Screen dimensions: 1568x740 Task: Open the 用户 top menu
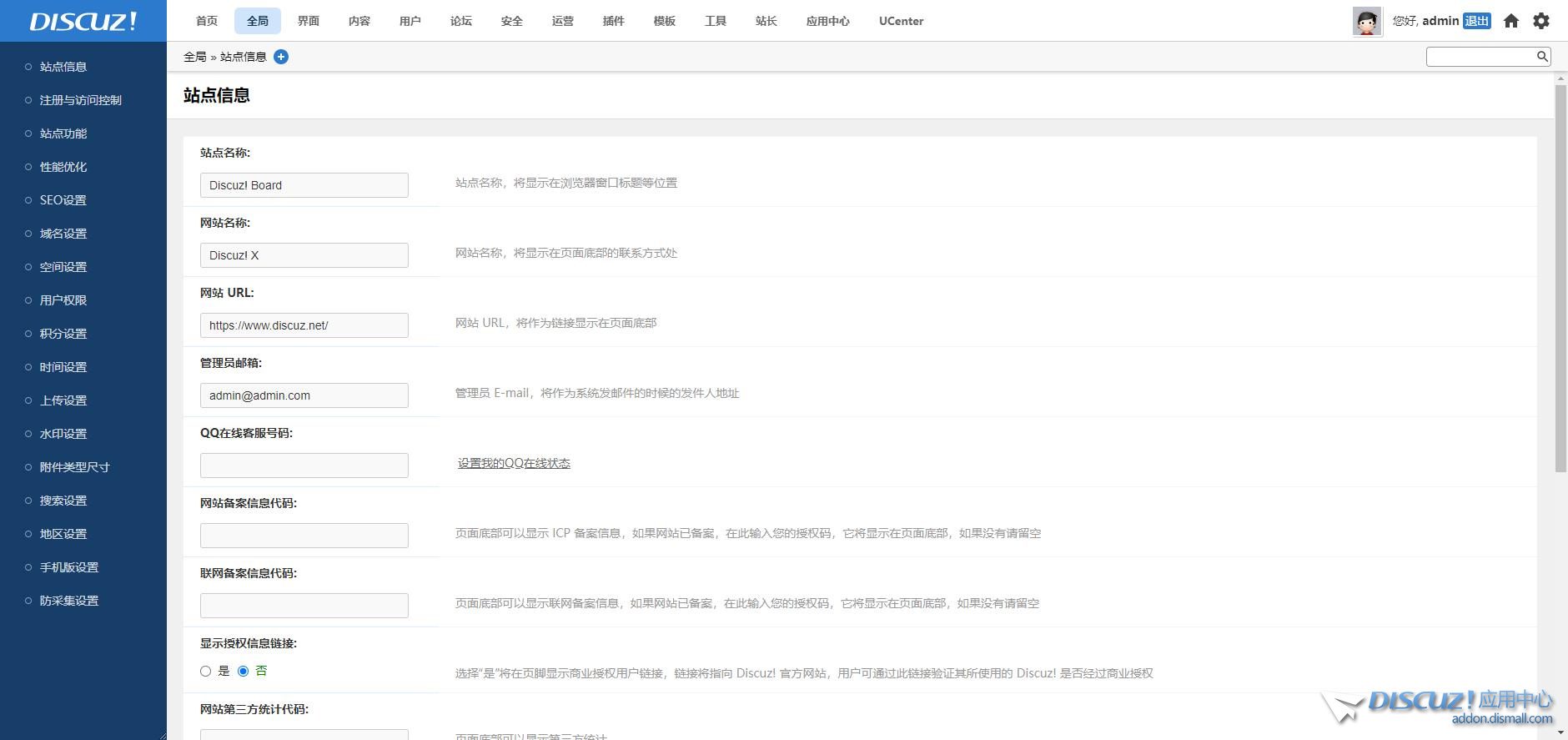click(410, 21)
